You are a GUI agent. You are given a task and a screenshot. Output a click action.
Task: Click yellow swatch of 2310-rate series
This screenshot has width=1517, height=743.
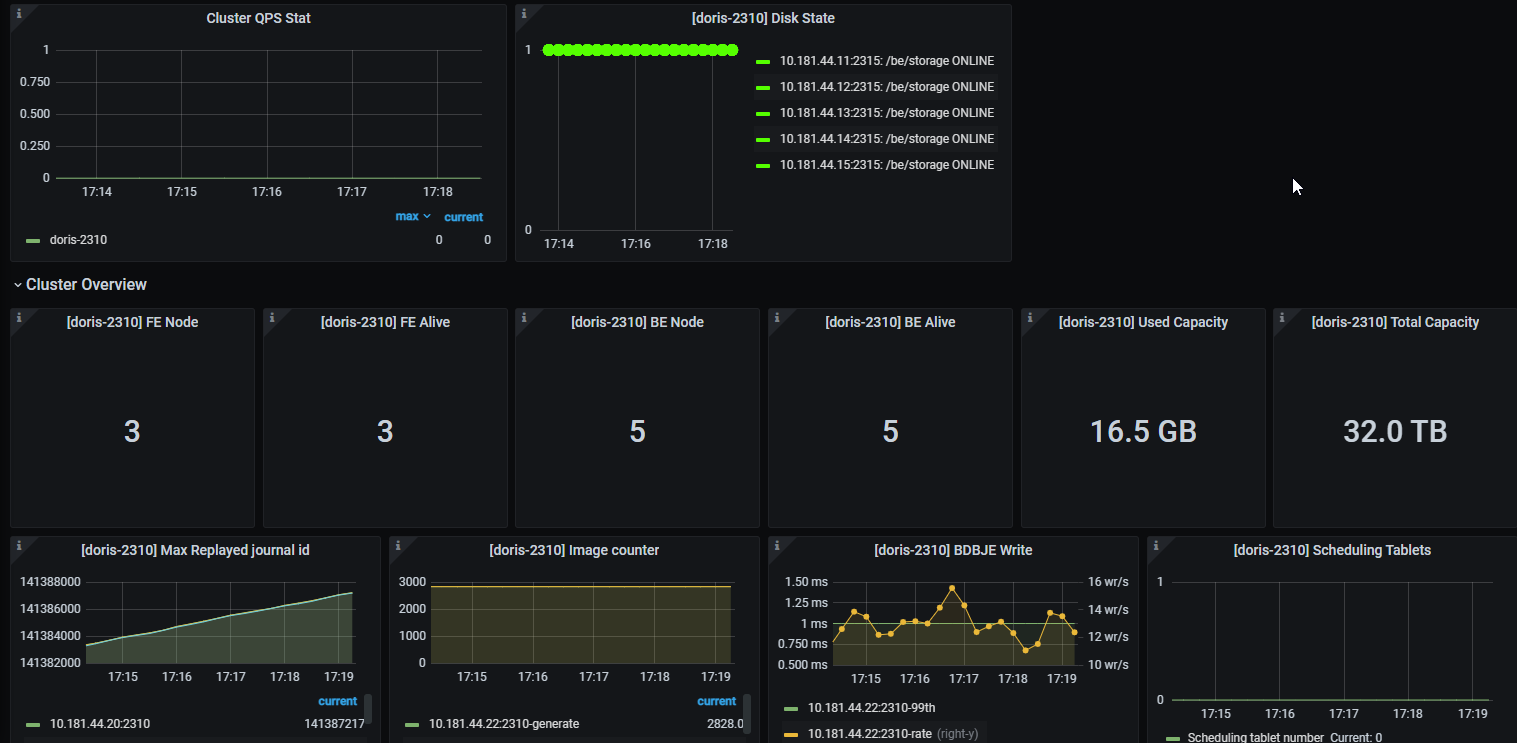point(791,735)
